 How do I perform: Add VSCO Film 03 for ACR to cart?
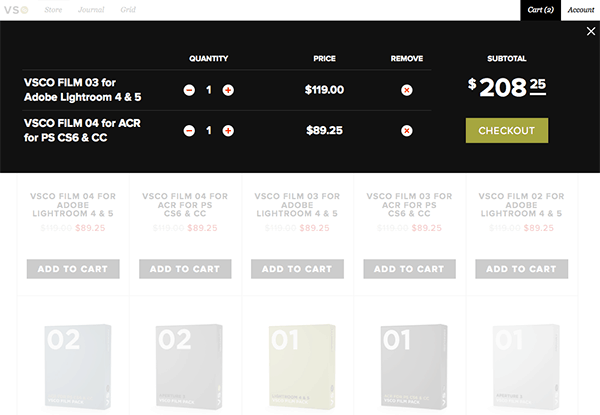(x=409, y=269)
